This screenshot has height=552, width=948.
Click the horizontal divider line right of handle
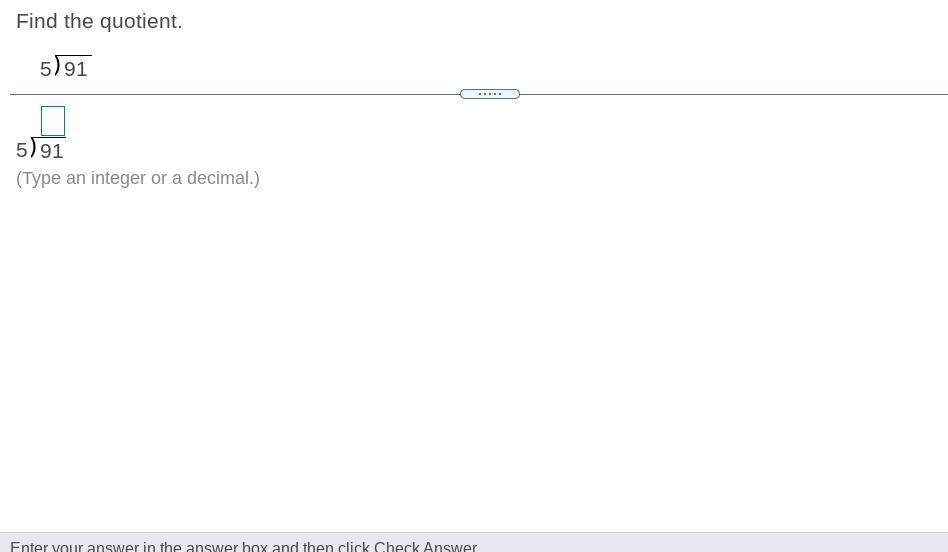pyautogui.click(x=734, y=94)
